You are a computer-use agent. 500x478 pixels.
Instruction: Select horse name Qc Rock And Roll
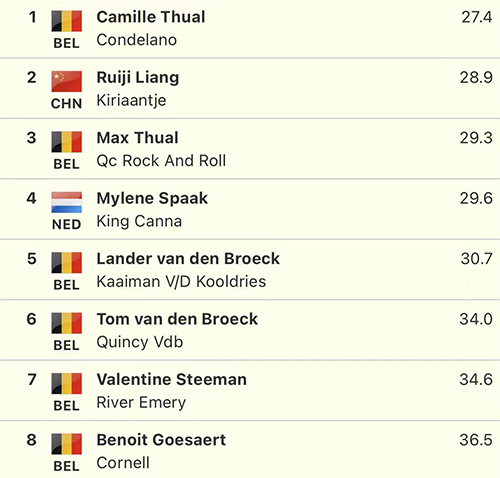(161, 161)
